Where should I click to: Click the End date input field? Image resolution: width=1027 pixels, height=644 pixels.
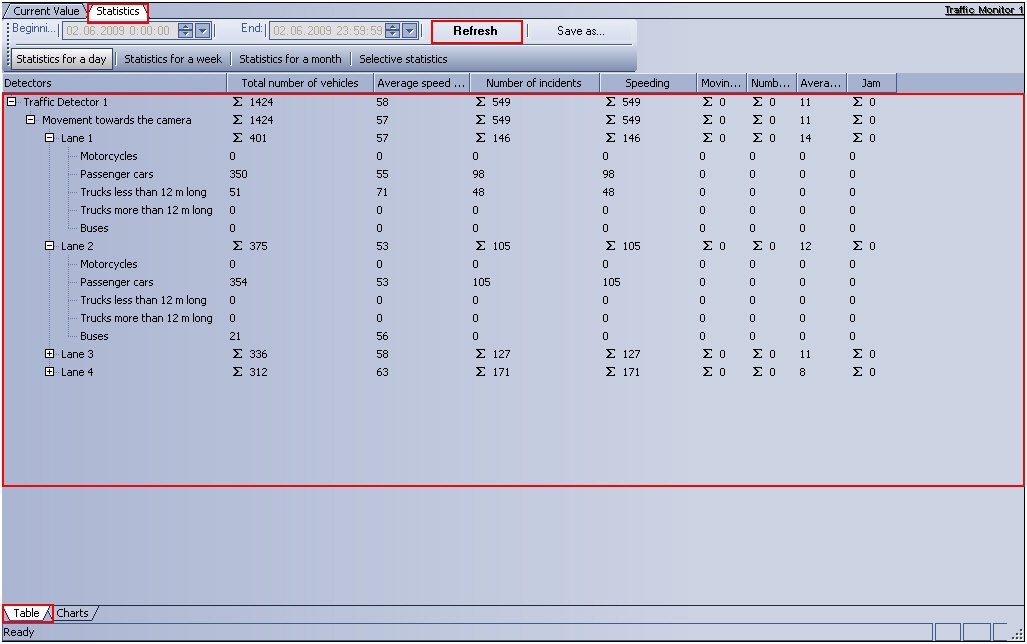(325, 31)
